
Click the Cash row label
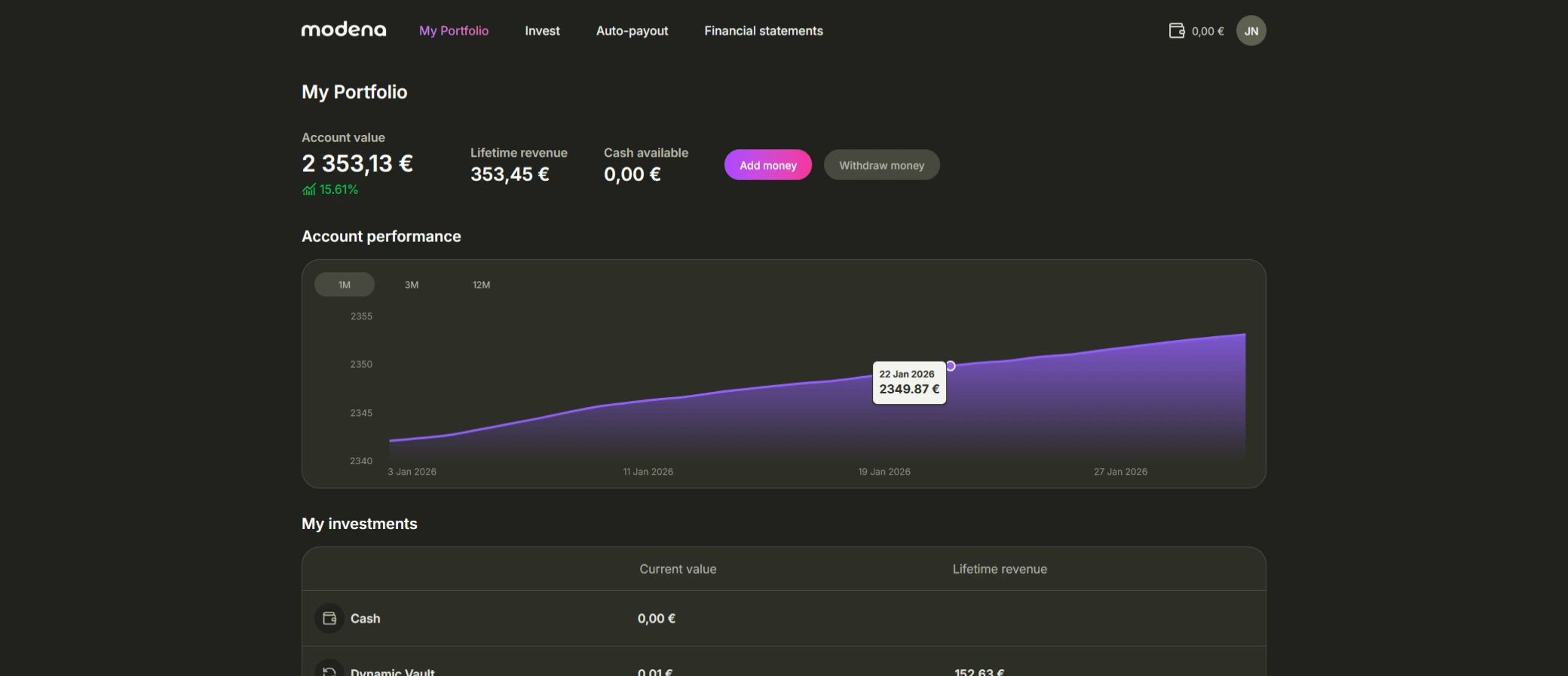point(366,618)
